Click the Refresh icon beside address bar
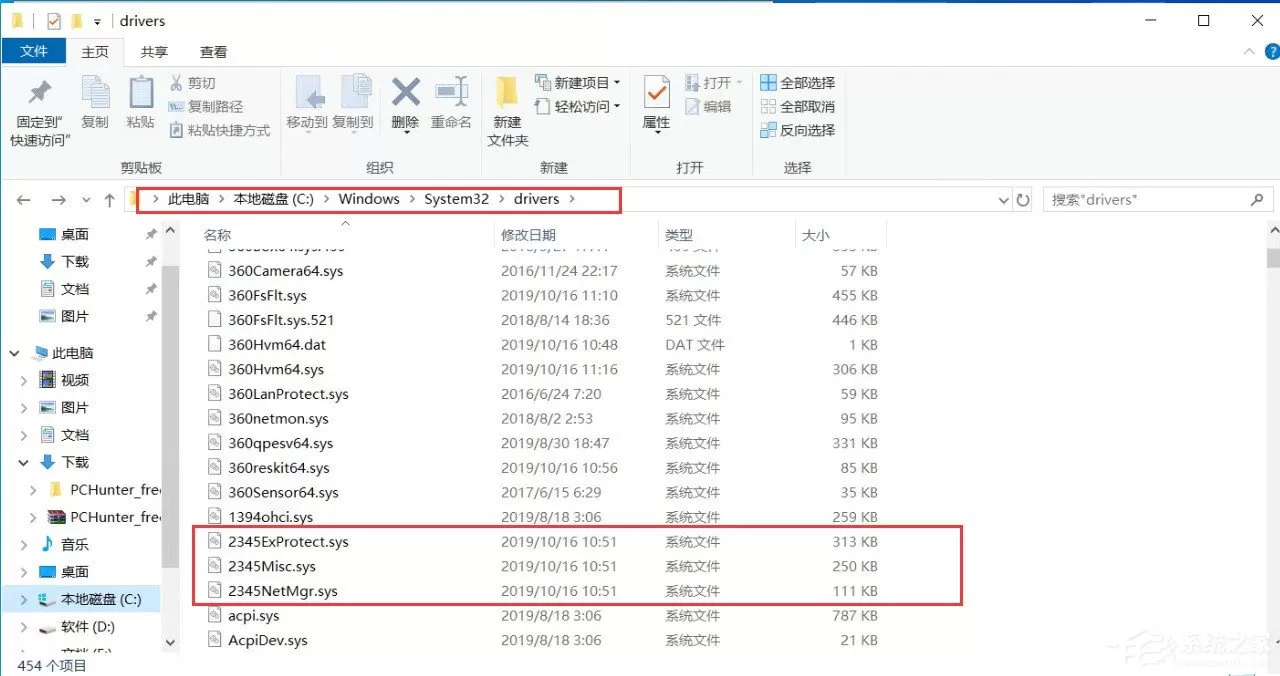This screenshot has width=1280, height=676. (x=1022, y=200)
